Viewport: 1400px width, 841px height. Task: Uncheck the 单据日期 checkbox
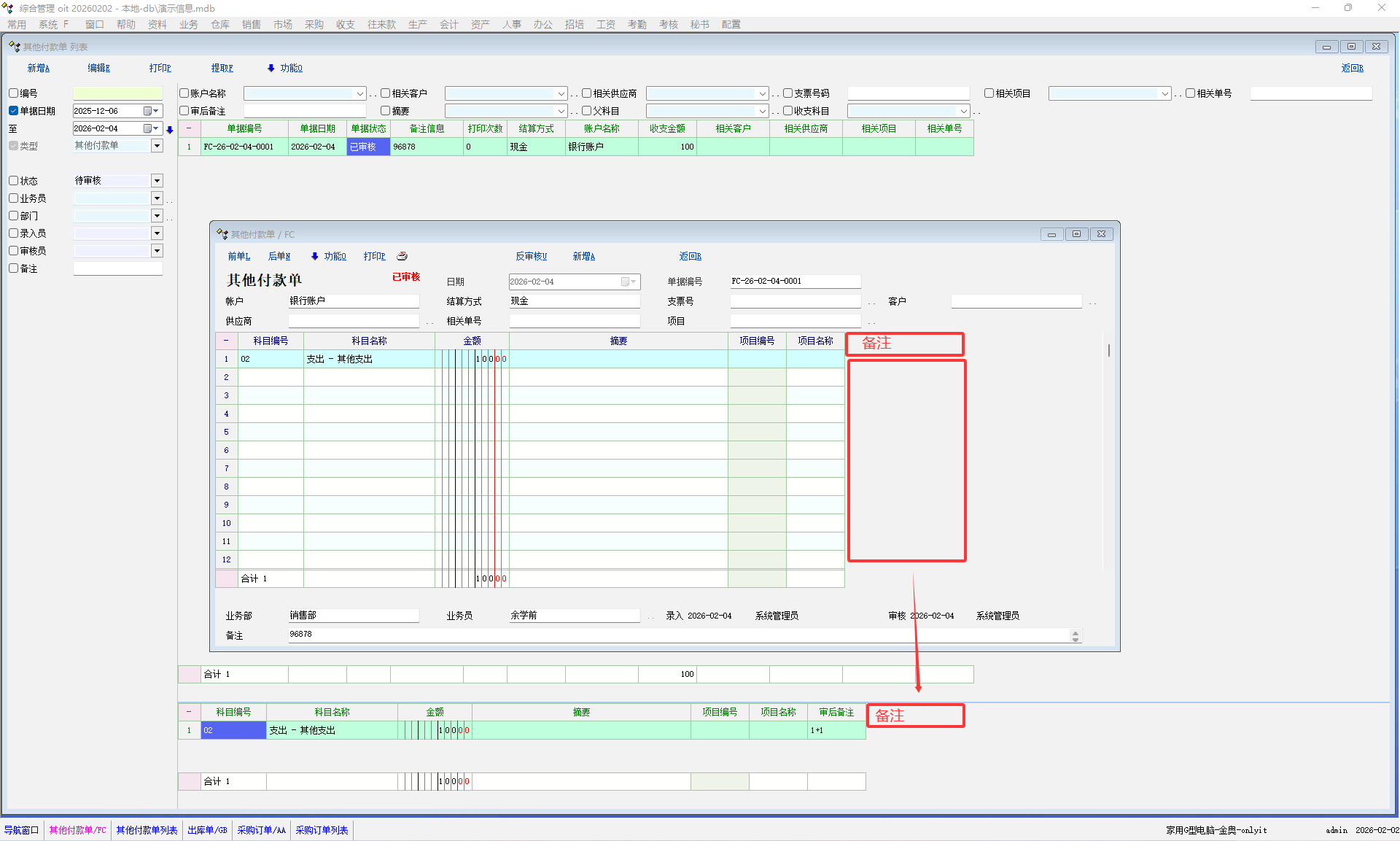[x=13, y=111]
